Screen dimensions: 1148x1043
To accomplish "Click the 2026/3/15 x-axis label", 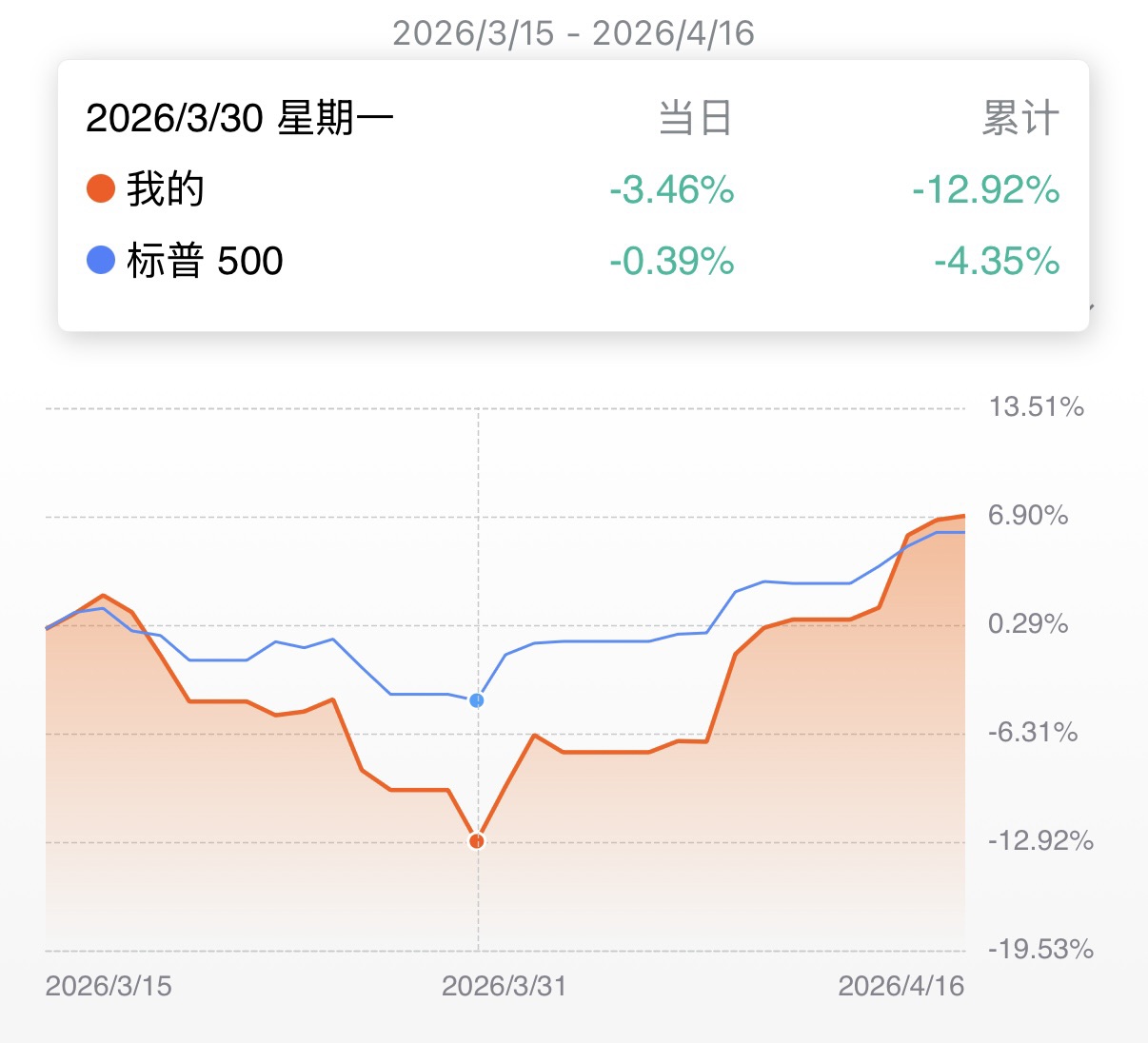I will pyautogui.click(x=109, y=986).
